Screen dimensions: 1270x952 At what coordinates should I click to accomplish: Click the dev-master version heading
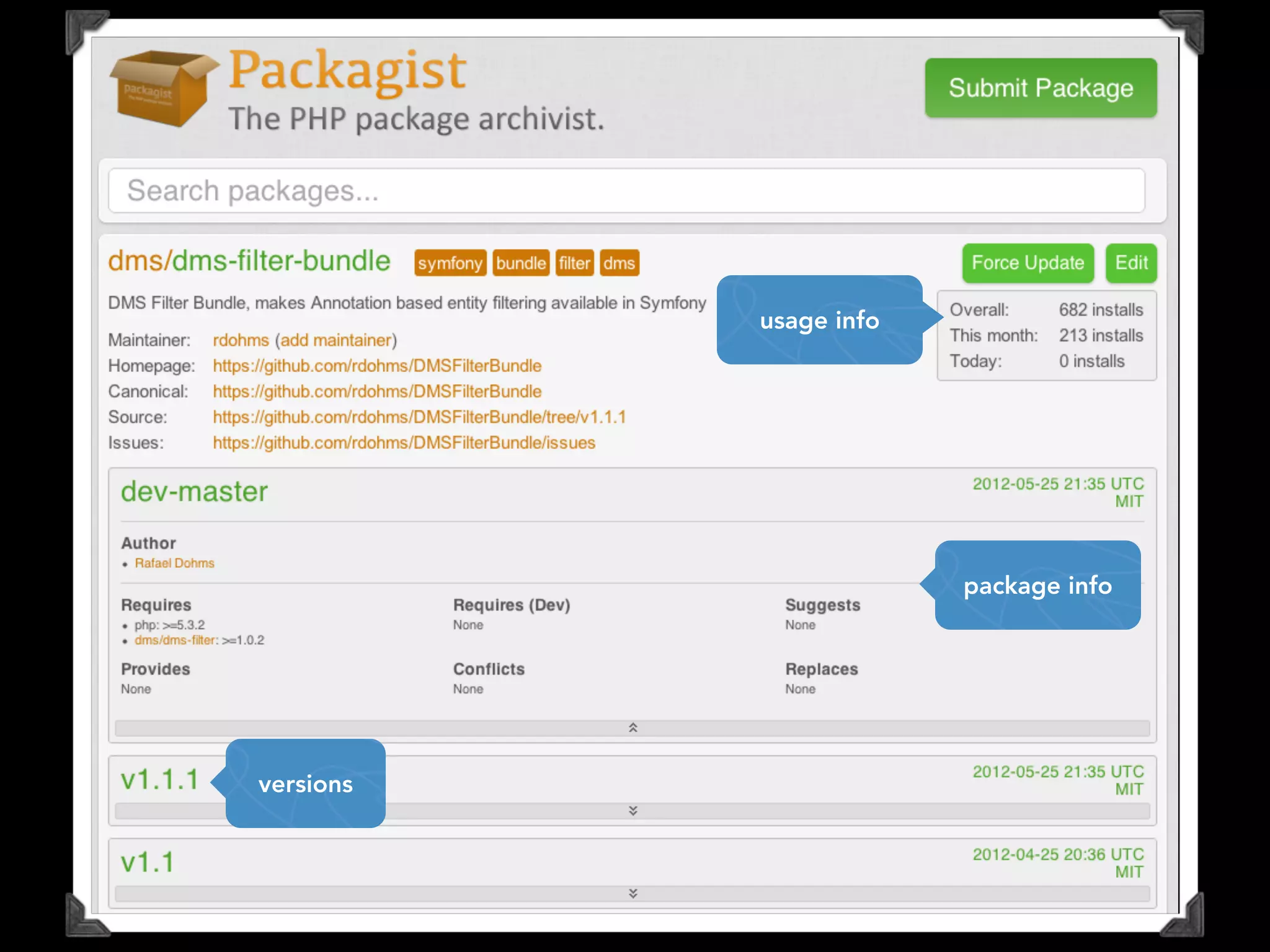click(x=194, y=491)
